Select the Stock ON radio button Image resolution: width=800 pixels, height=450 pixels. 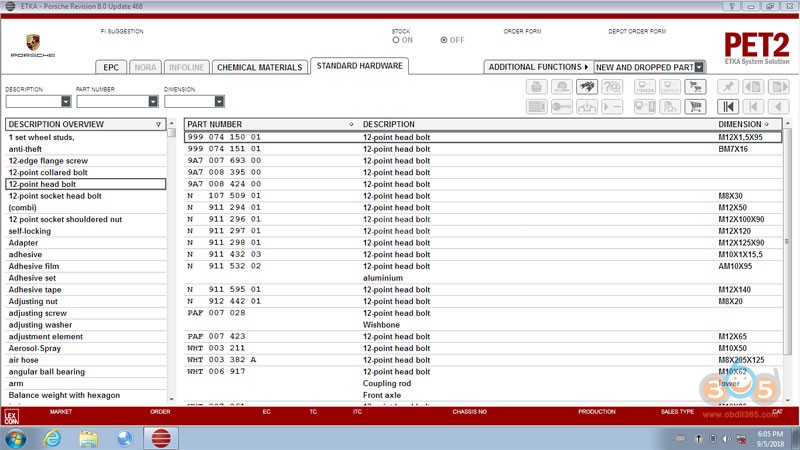[x=396, y=40]
